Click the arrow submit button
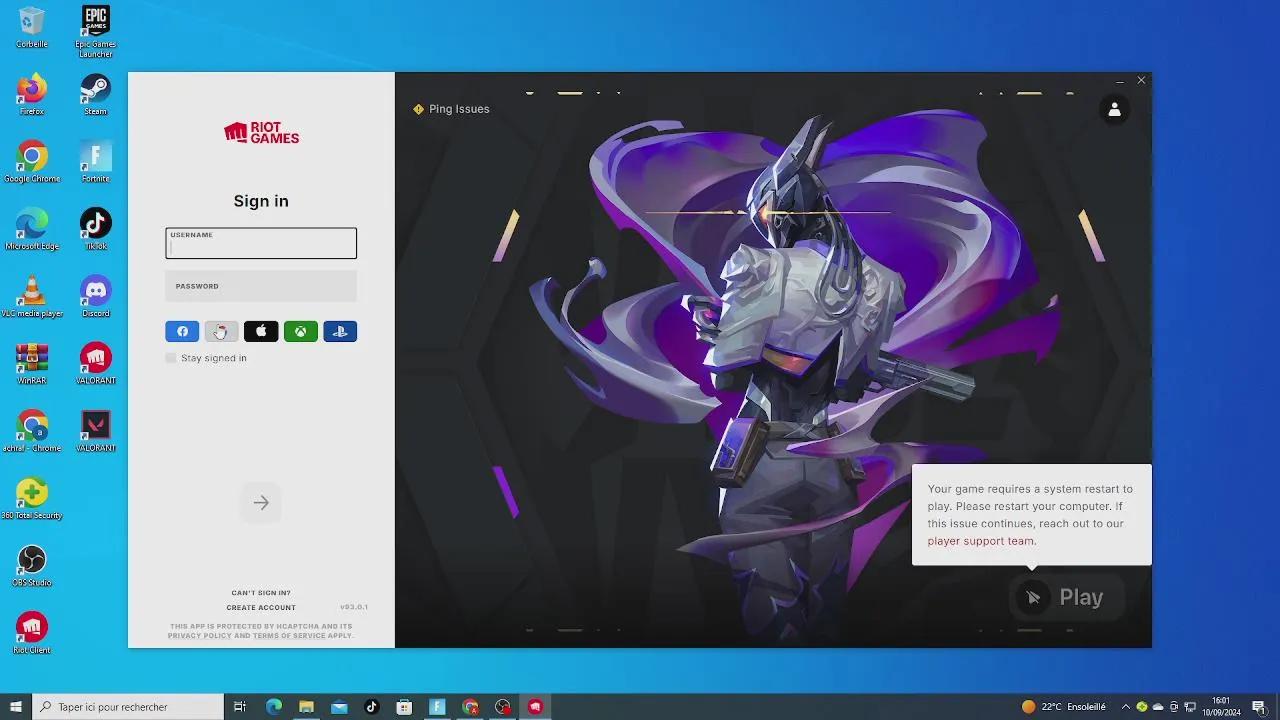The image size is (1280, 720). (x=261, y=503)
